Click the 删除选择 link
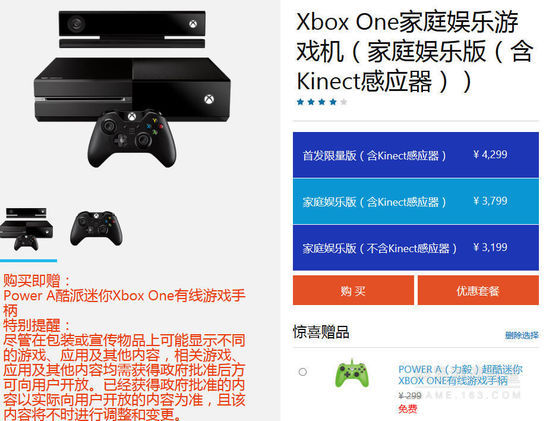This screenshot has height=421, width=549. pyautogui.click(x=521, y=335)
